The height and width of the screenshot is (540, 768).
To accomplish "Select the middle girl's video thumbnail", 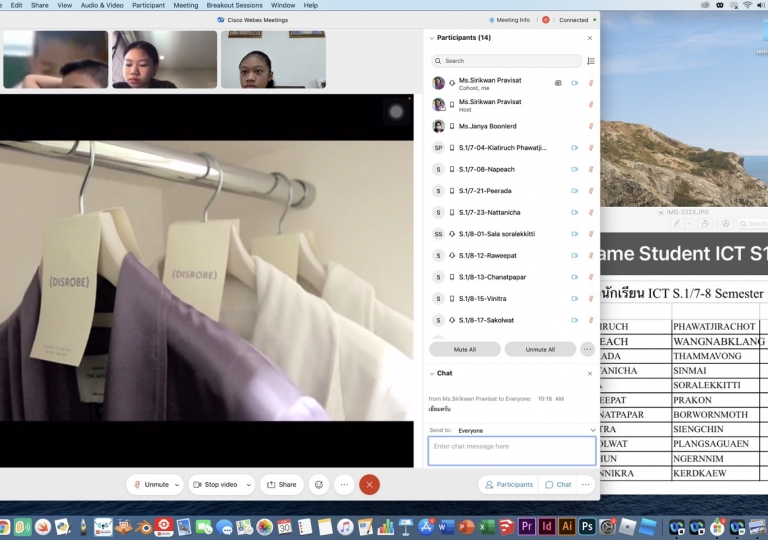I will [165, 59].
